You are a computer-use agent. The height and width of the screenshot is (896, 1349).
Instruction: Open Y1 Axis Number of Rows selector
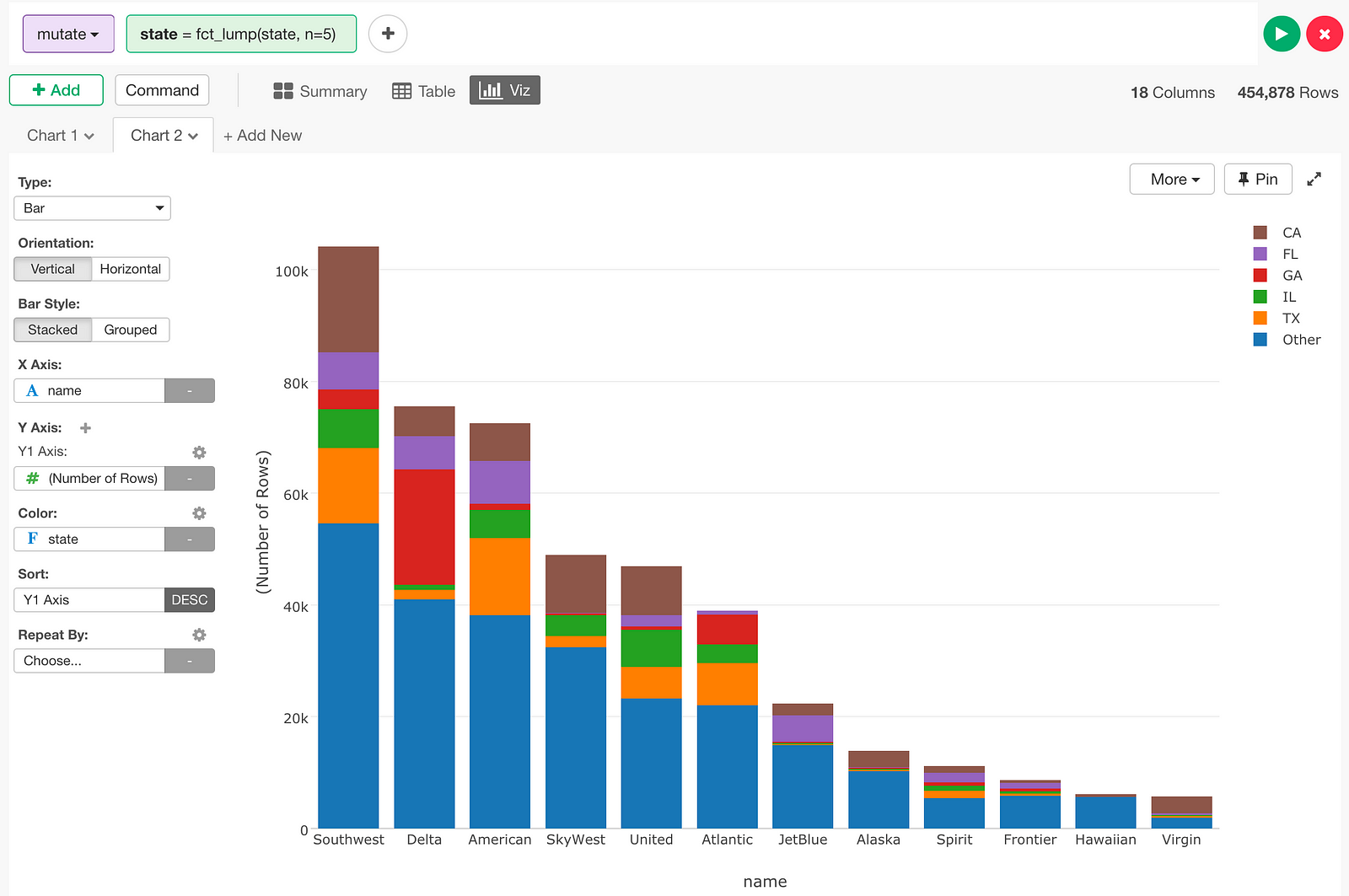89,479
